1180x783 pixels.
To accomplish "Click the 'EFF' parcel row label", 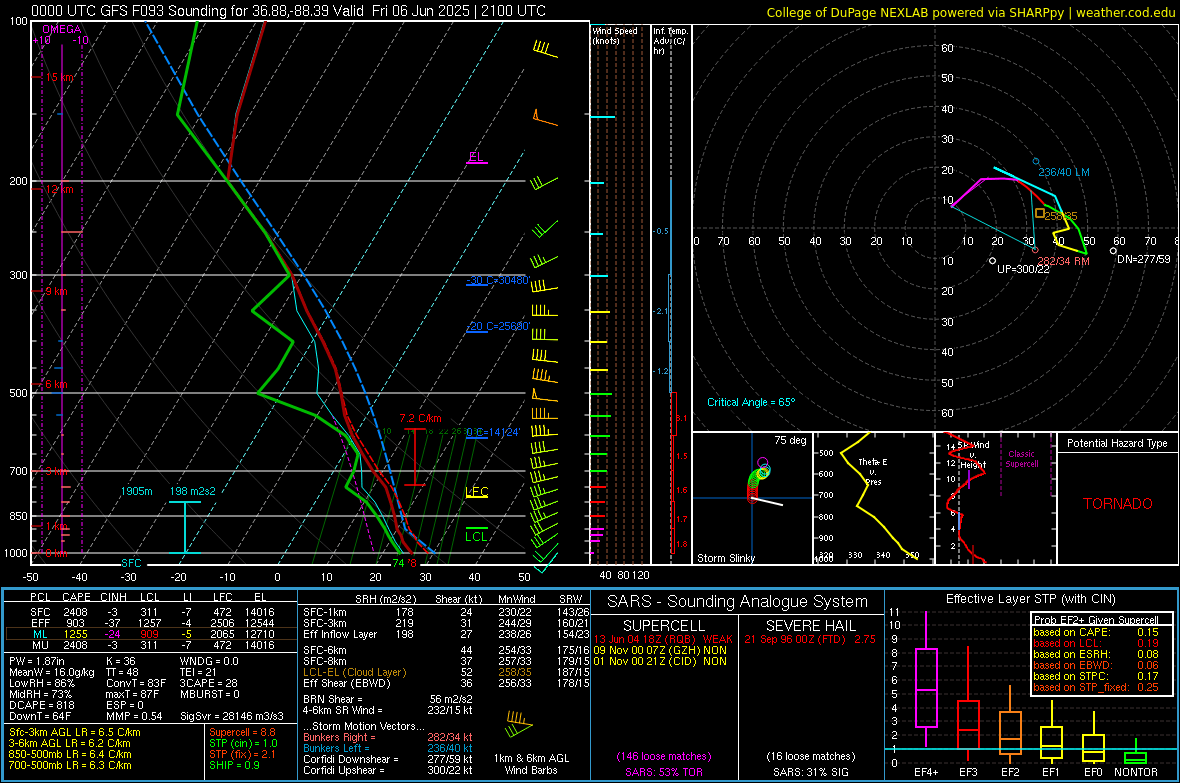I will [40, 623].
